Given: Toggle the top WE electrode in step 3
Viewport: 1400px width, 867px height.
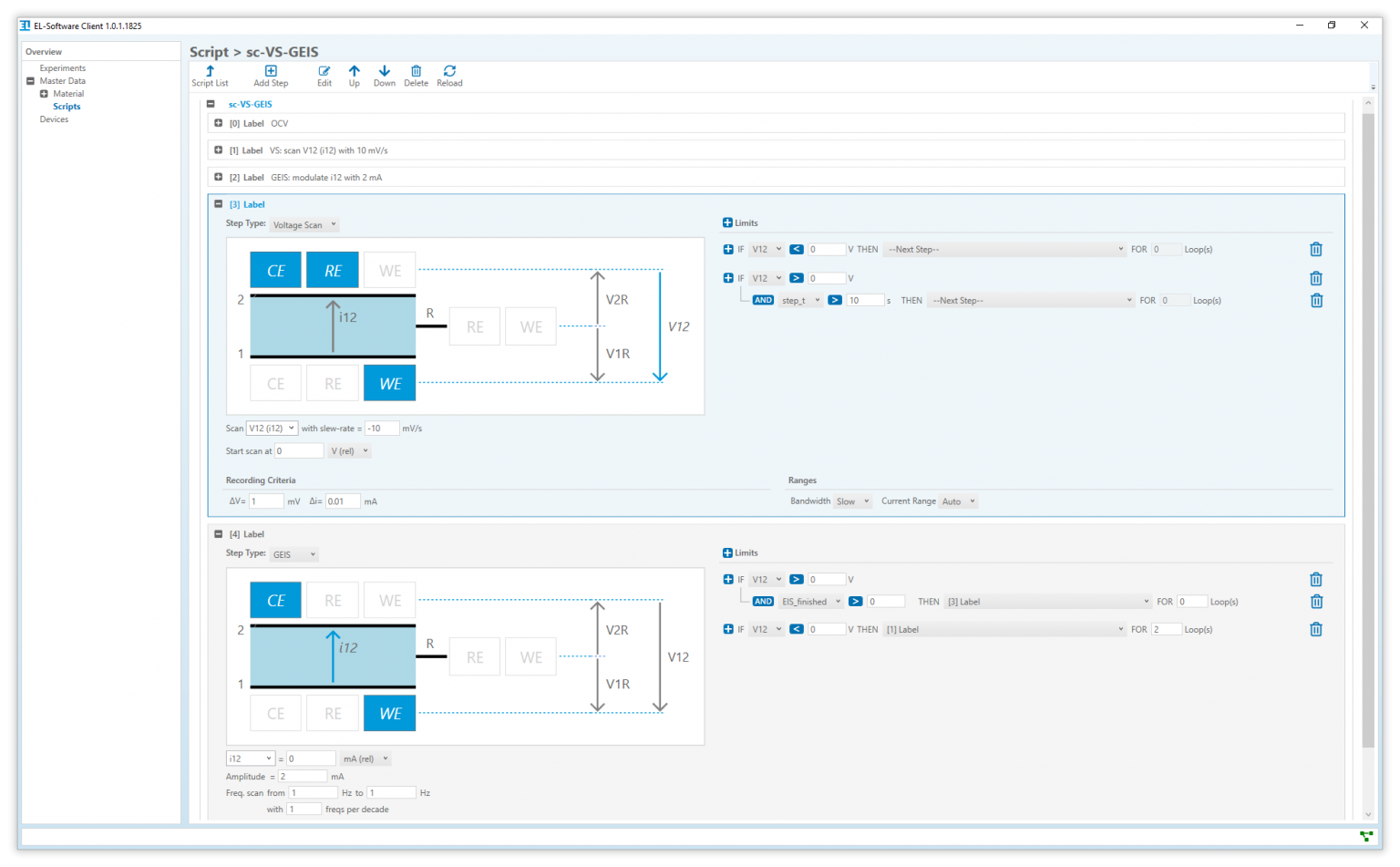Looking at the screenshot, I should (390, 271).
